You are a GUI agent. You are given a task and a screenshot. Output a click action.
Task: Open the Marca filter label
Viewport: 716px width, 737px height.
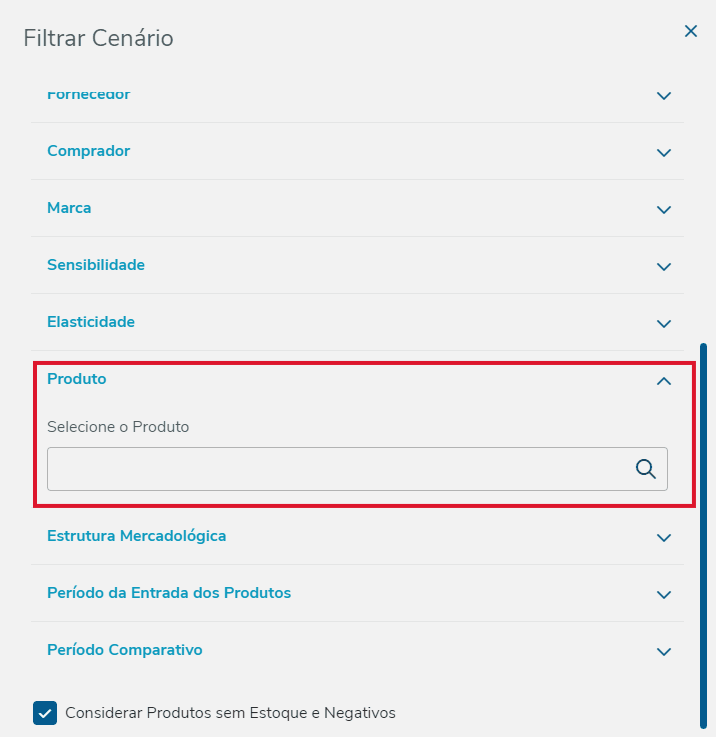(69, 208)
